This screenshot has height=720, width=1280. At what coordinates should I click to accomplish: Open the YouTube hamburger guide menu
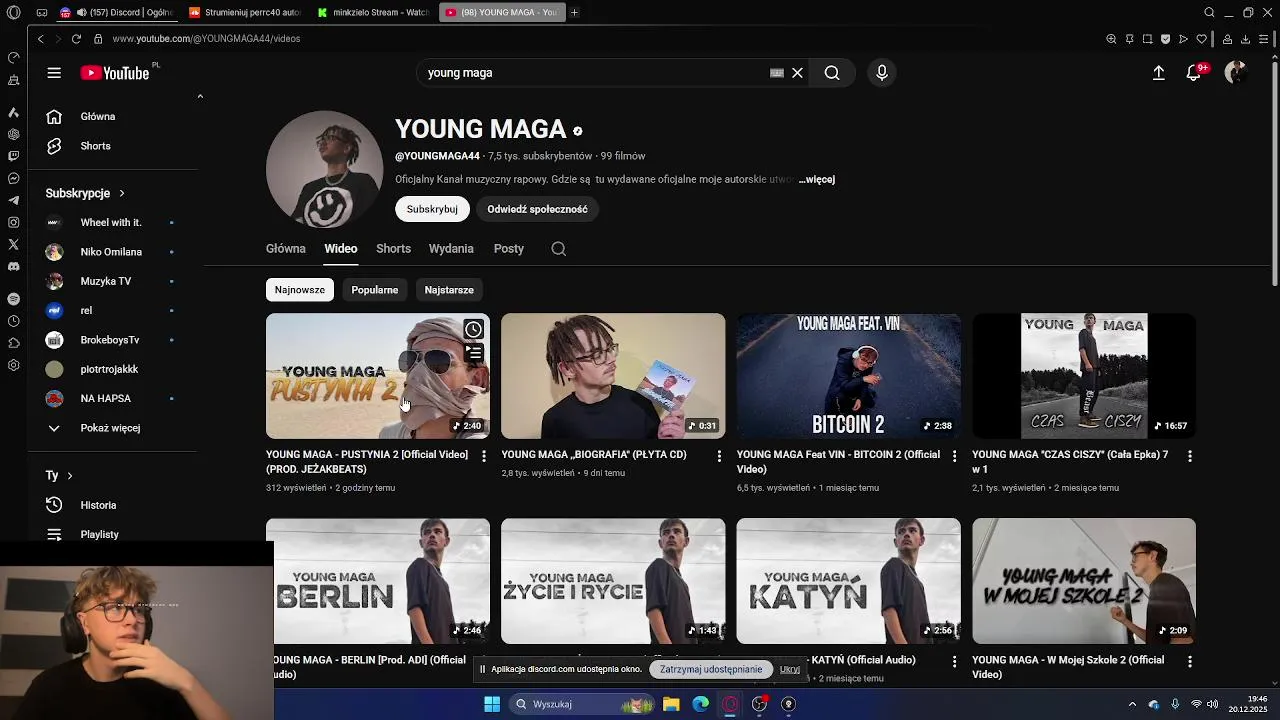tap(54, 73)
